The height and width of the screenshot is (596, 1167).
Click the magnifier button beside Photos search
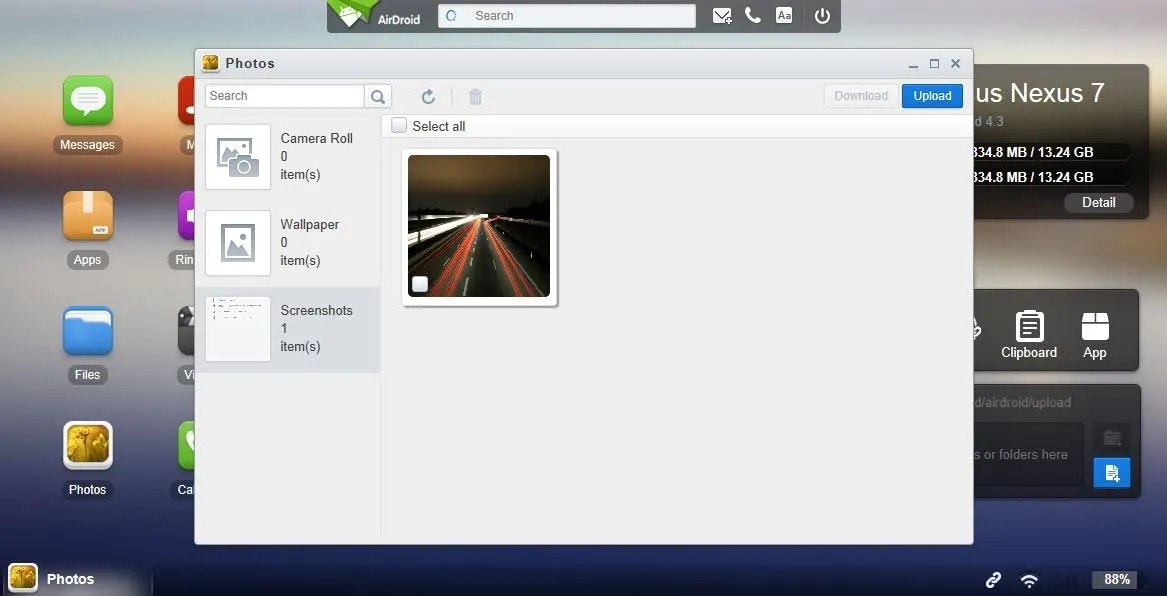point(378,96)
